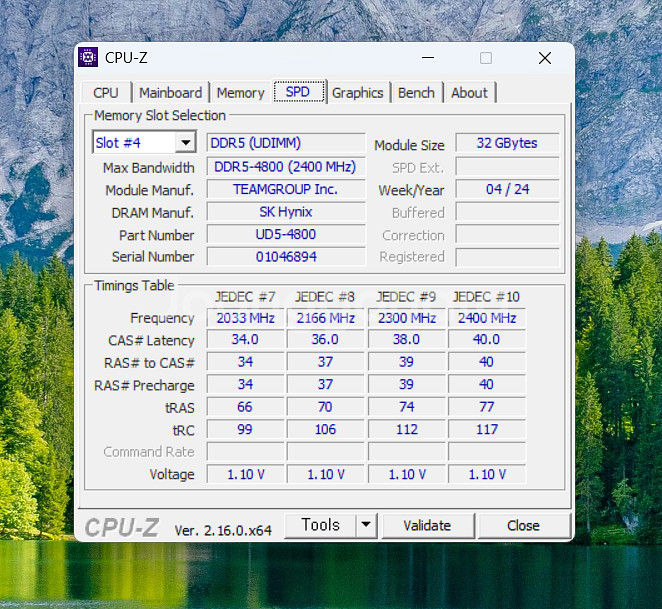Open the arrow menu beside Tools
Screen dimensions: 662x609
click(x=365, y=525)
